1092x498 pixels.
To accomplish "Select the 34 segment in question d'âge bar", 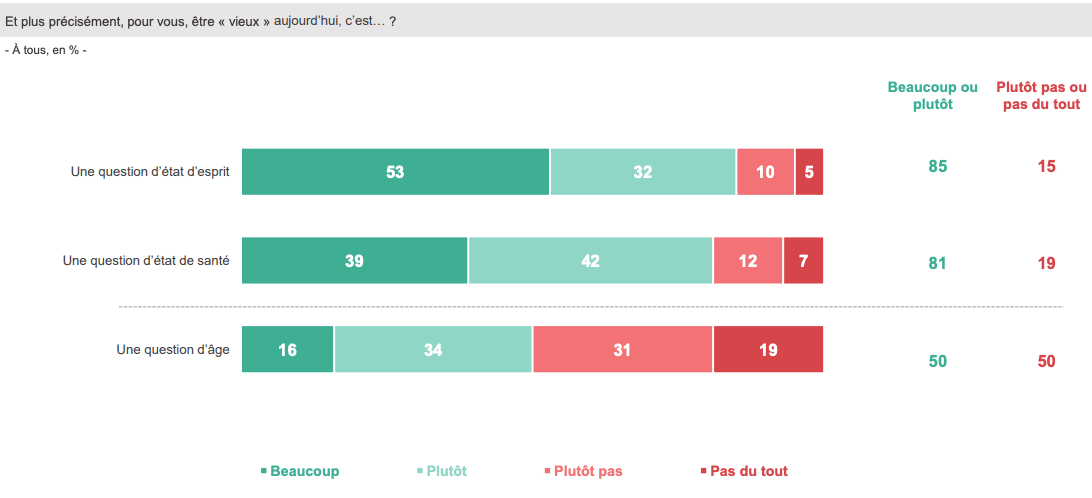I will point(433,349).
